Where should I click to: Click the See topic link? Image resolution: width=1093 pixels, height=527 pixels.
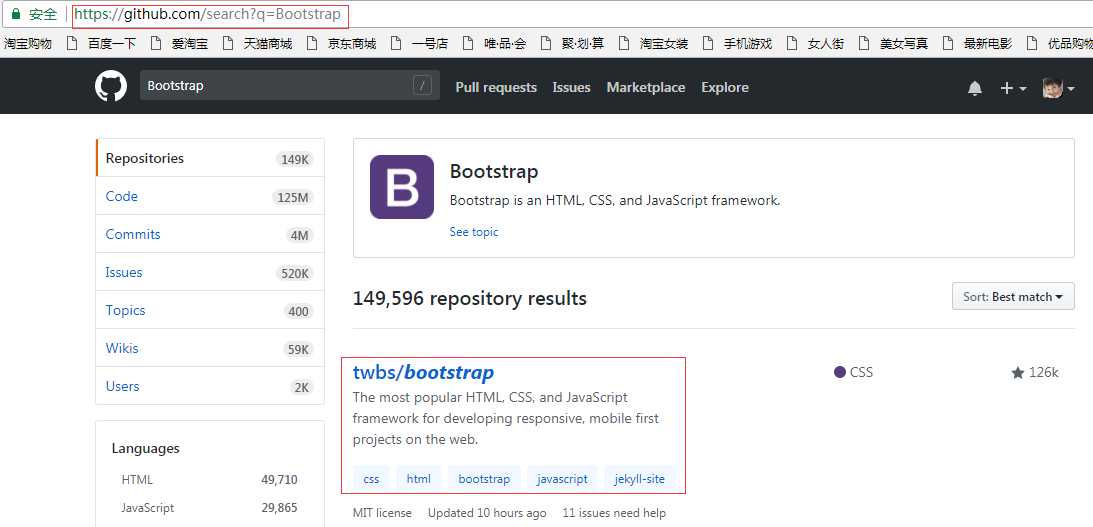click(x=474, y=232)
